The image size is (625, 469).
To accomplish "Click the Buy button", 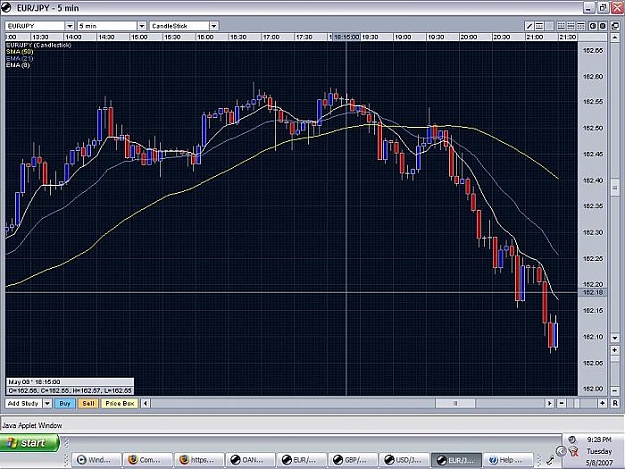I will click(65, 403).
